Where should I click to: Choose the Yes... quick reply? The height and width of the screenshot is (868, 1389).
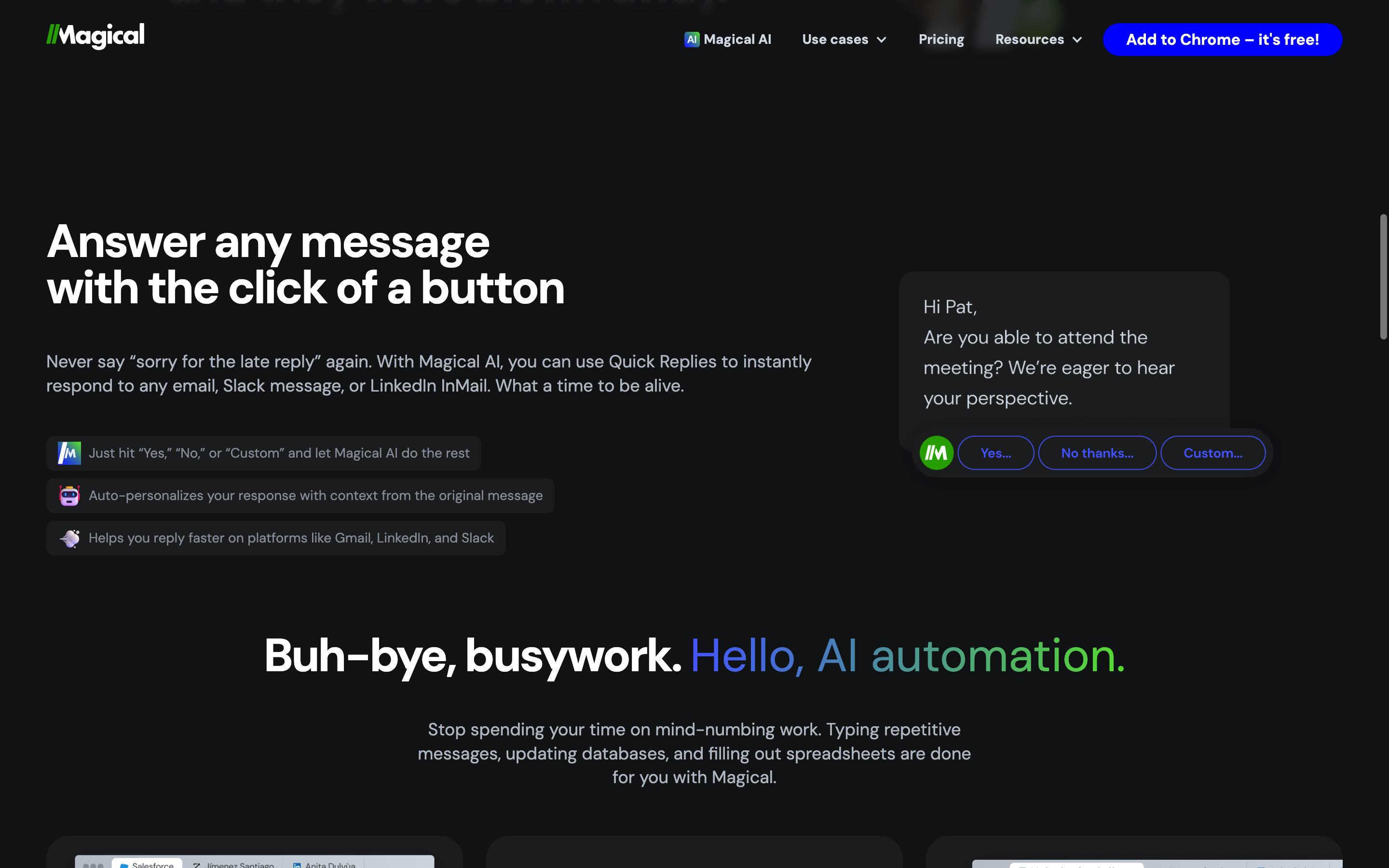tap(996, 453)
